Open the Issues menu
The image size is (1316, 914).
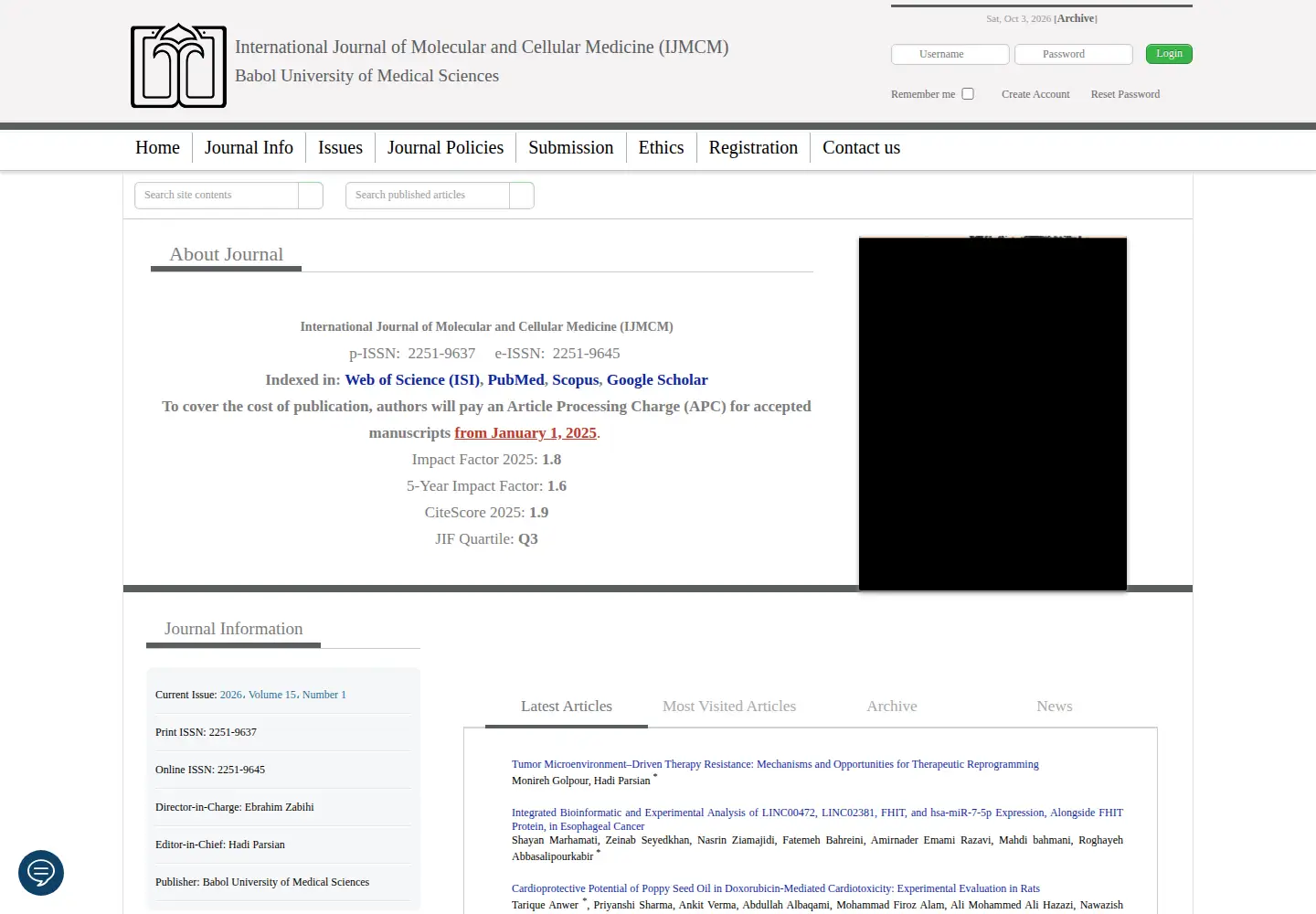click(340, 147)
